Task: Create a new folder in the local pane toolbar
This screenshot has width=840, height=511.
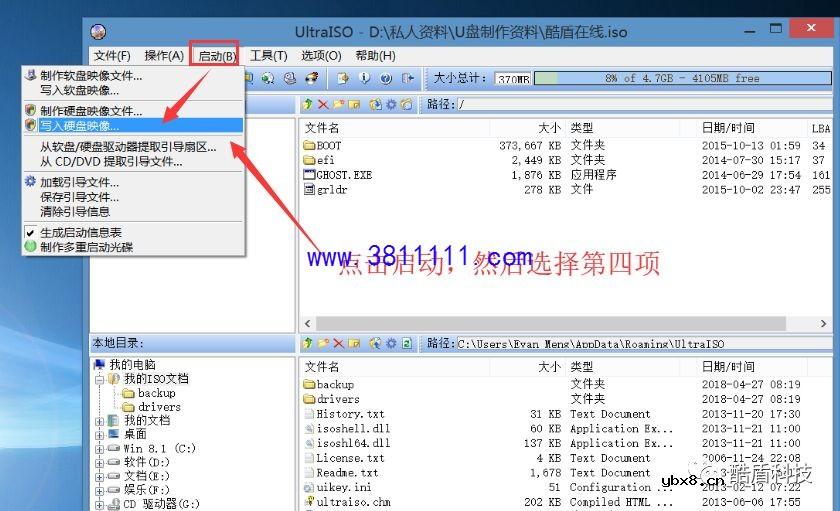Action: [323, 343]
